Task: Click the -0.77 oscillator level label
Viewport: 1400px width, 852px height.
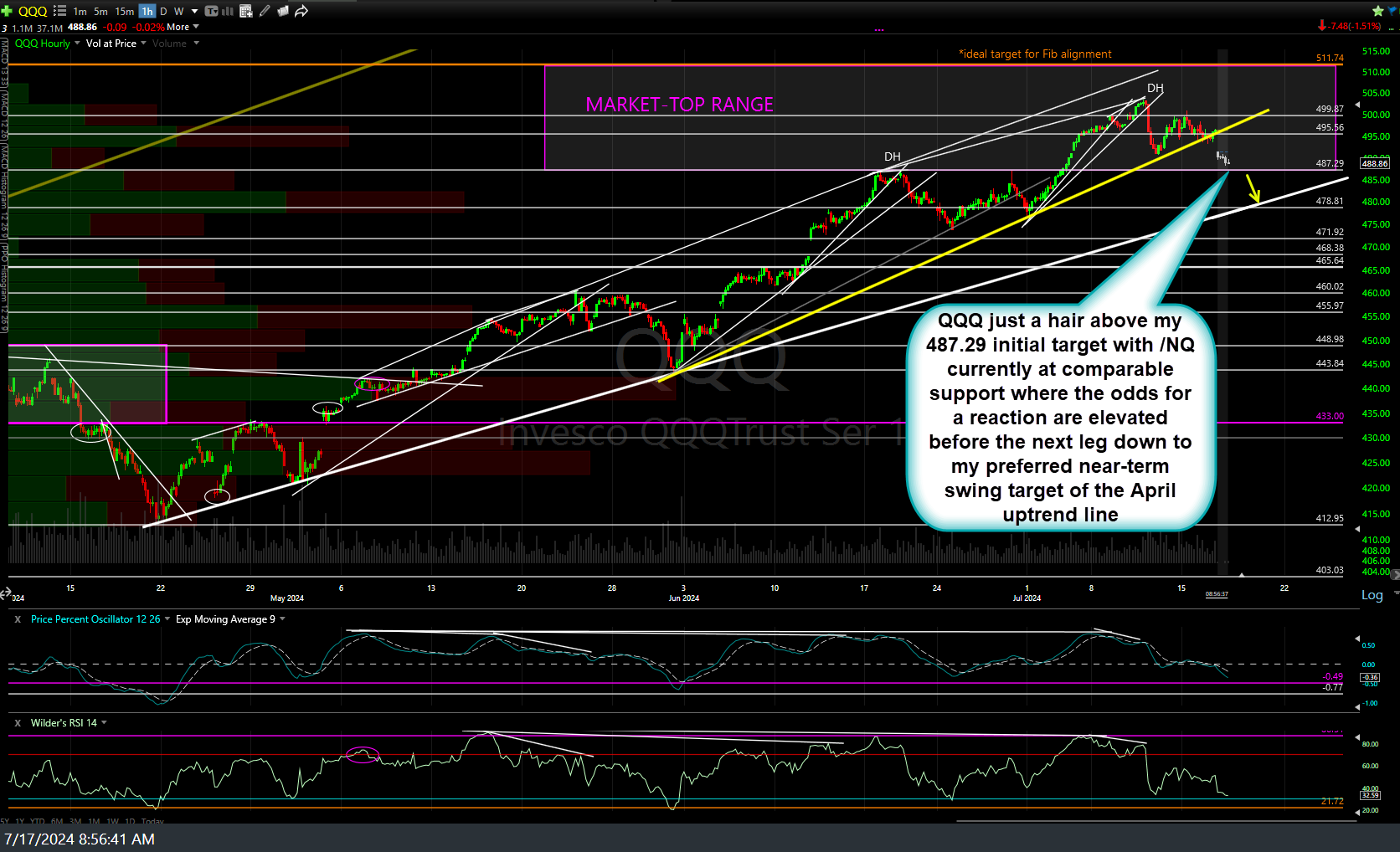Action: tap(1332, 687)
